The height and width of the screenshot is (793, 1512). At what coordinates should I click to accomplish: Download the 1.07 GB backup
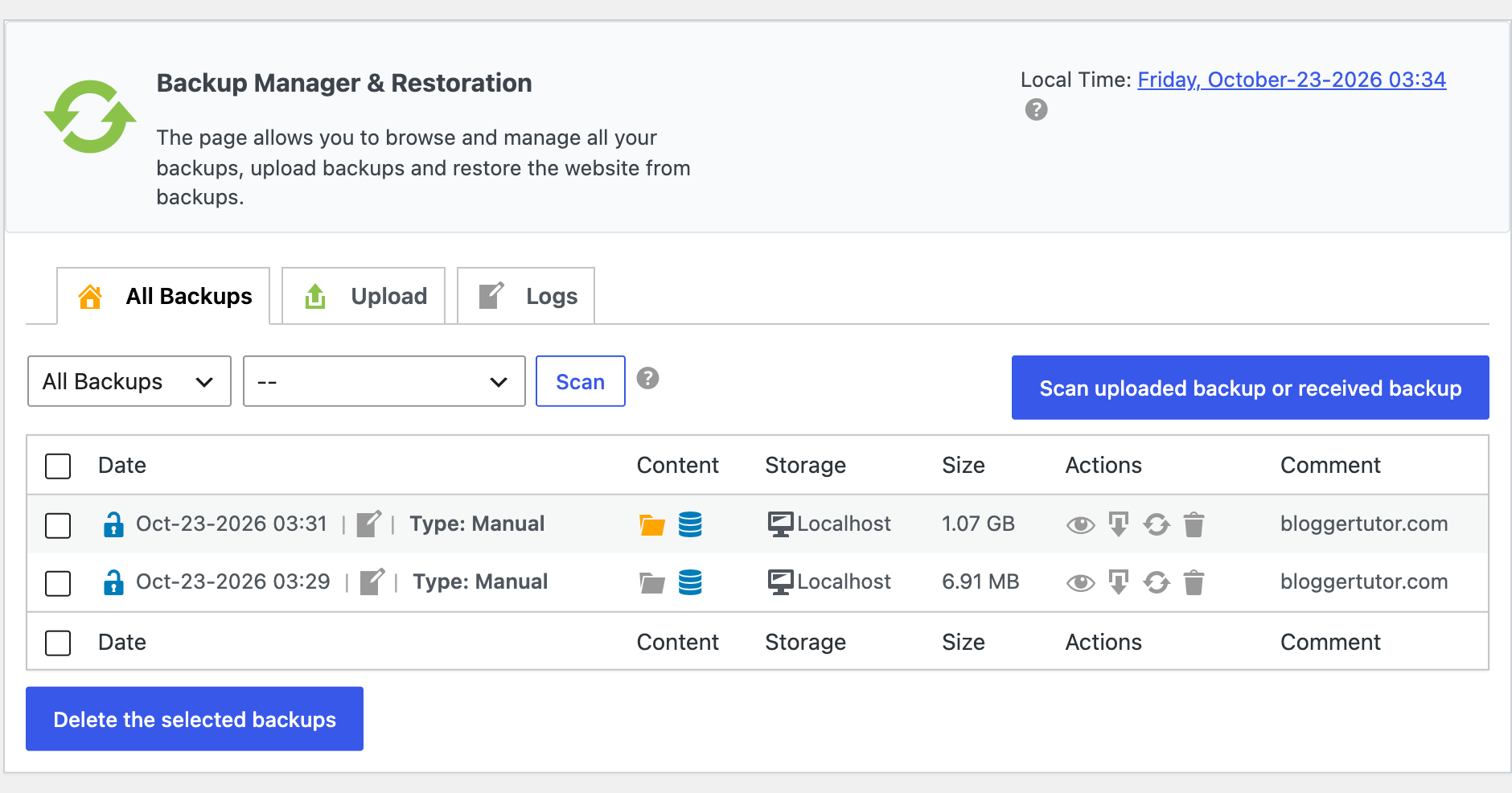pyautogui.click(x=1119, y=524)
